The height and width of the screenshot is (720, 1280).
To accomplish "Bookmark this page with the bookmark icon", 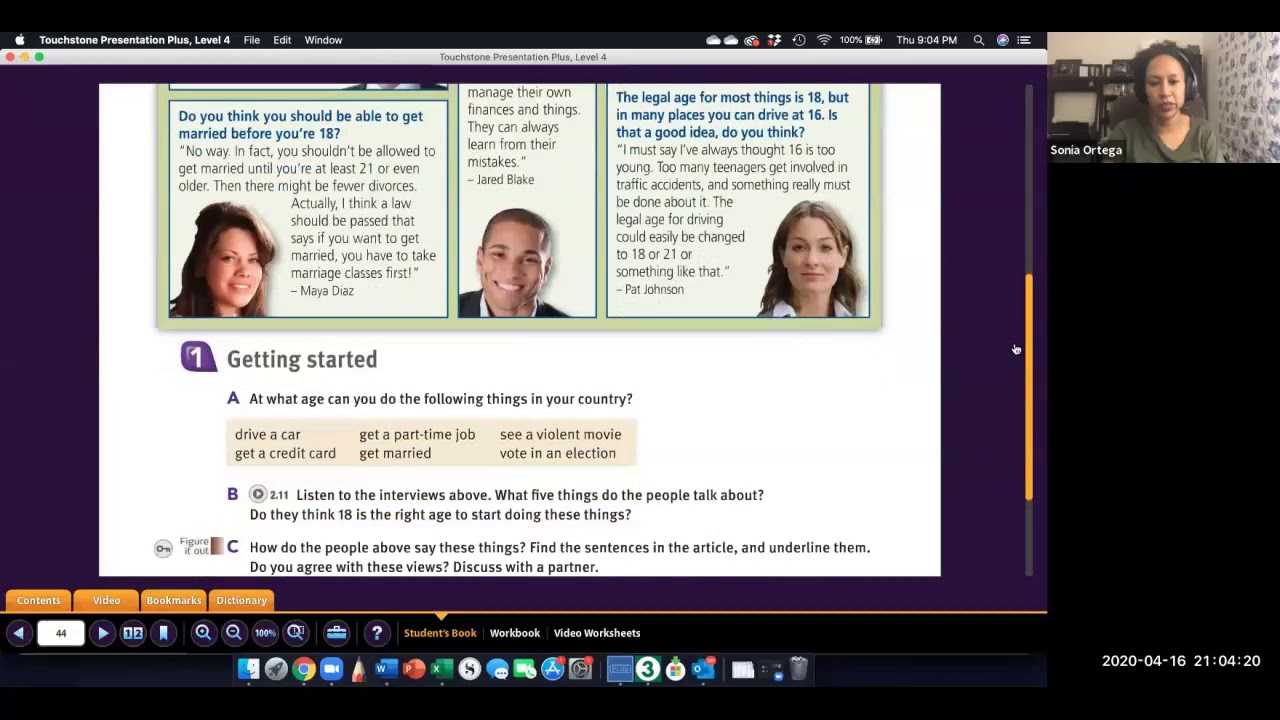I will 163,633.
